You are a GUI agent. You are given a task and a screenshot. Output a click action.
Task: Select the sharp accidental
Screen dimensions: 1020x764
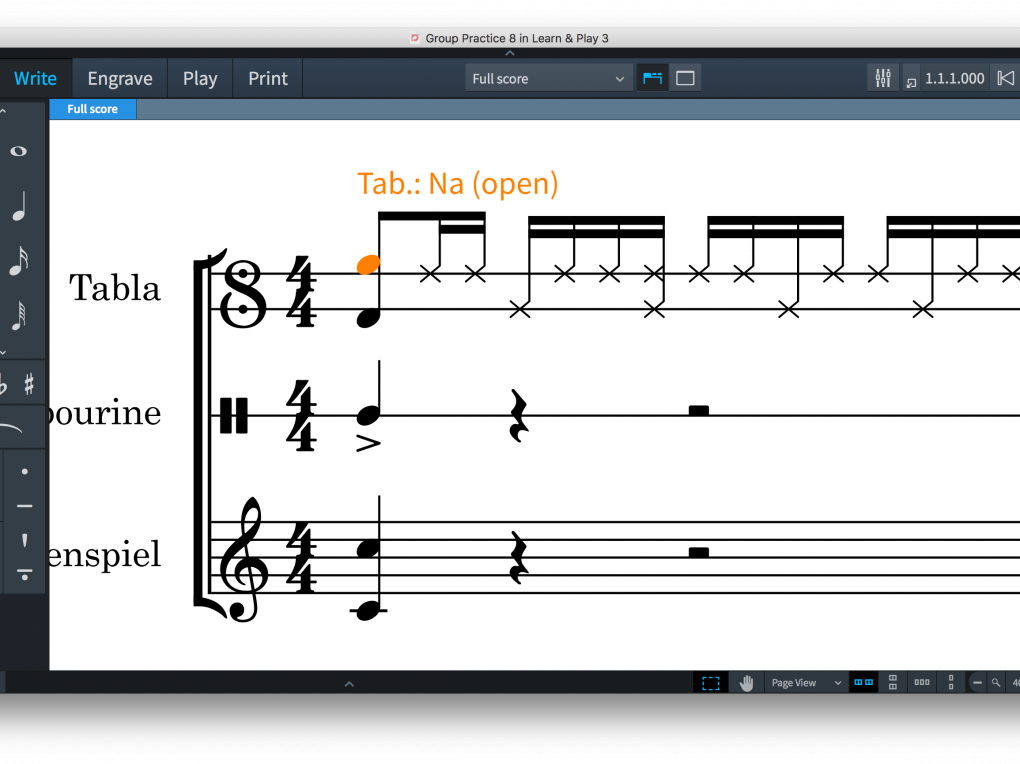click(29, 384)
